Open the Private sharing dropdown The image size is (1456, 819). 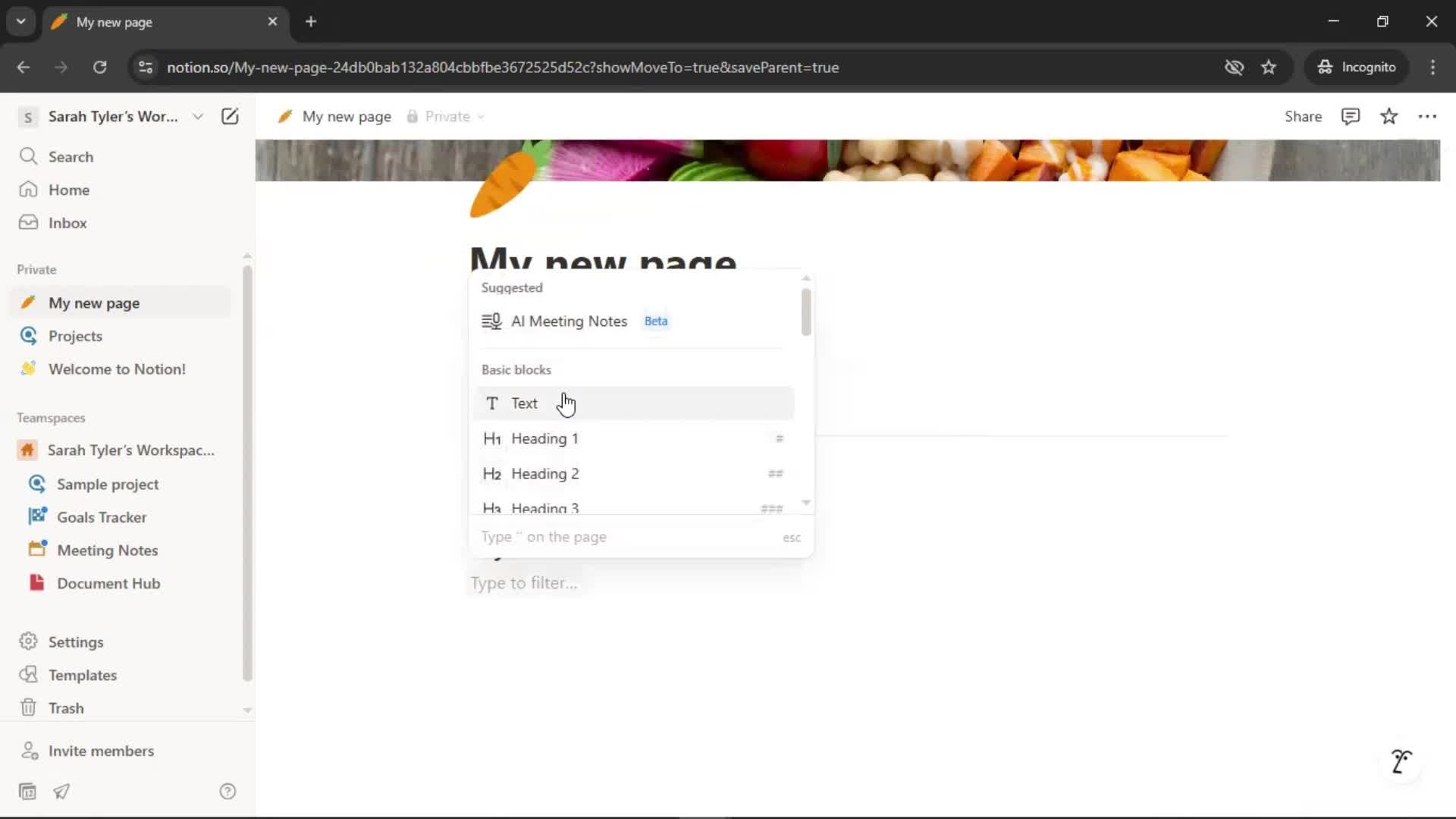[445, 116]
